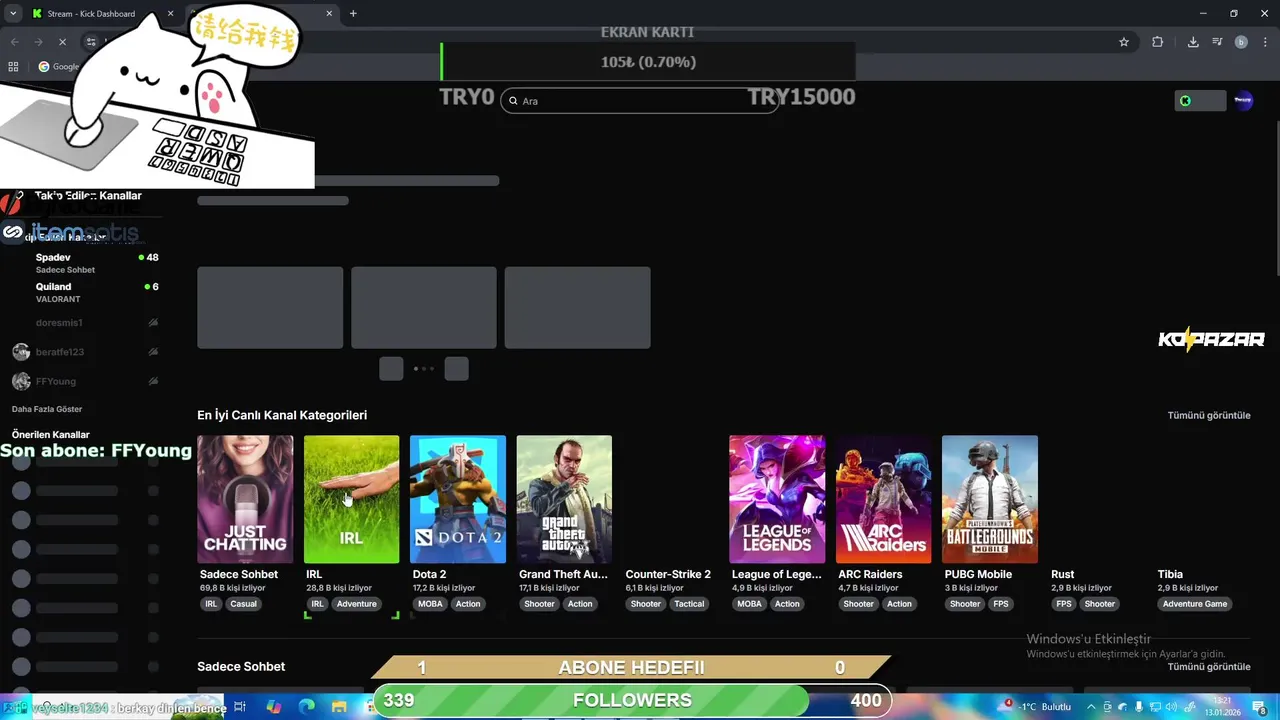Open Just Chatting category thumbnail
The height and width of the screenshot is (720, 1280).
[245, 499]
